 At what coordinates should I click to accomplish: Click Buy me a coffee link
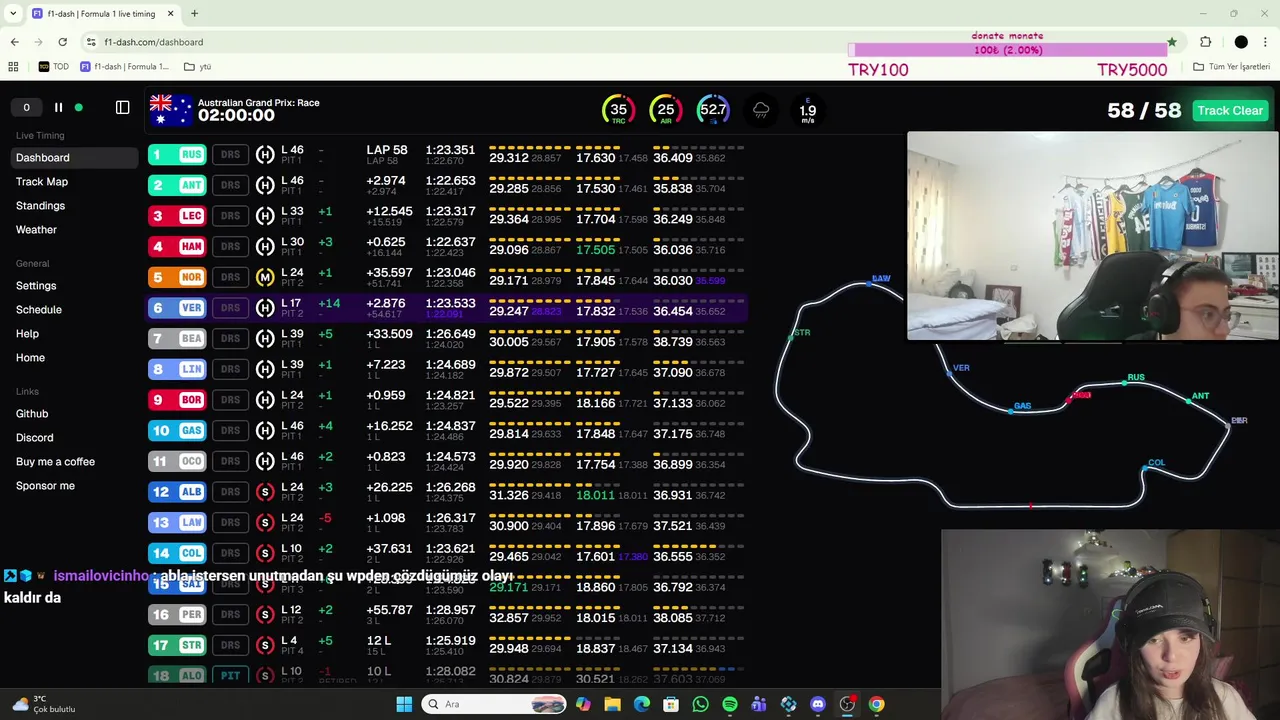[55, 462]
